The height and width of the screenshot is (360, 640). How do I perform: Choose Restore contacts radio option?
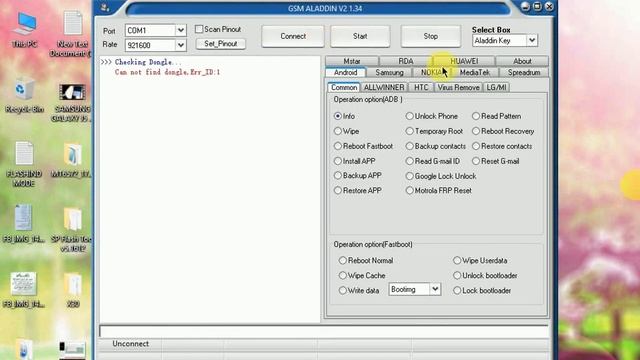point(476,146)
